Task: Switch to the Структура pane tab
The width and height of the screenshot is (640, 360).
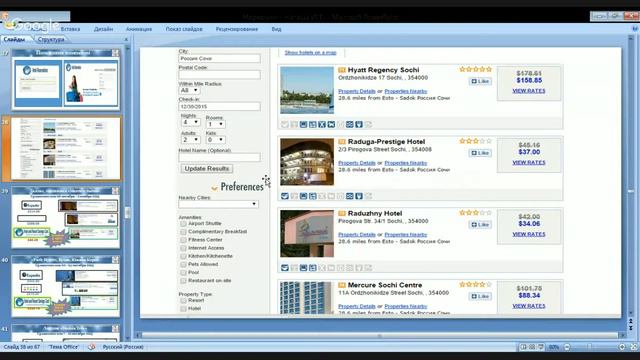Action: tap(51, 40)
